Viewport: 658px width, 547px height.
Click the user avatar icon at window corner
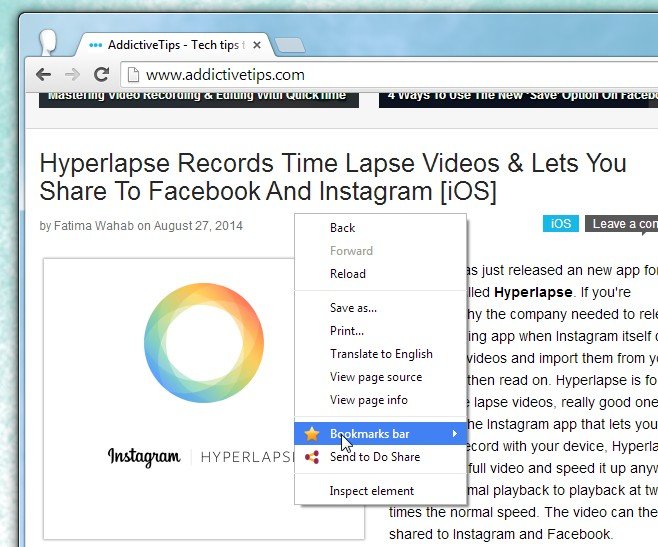(48, 42)
